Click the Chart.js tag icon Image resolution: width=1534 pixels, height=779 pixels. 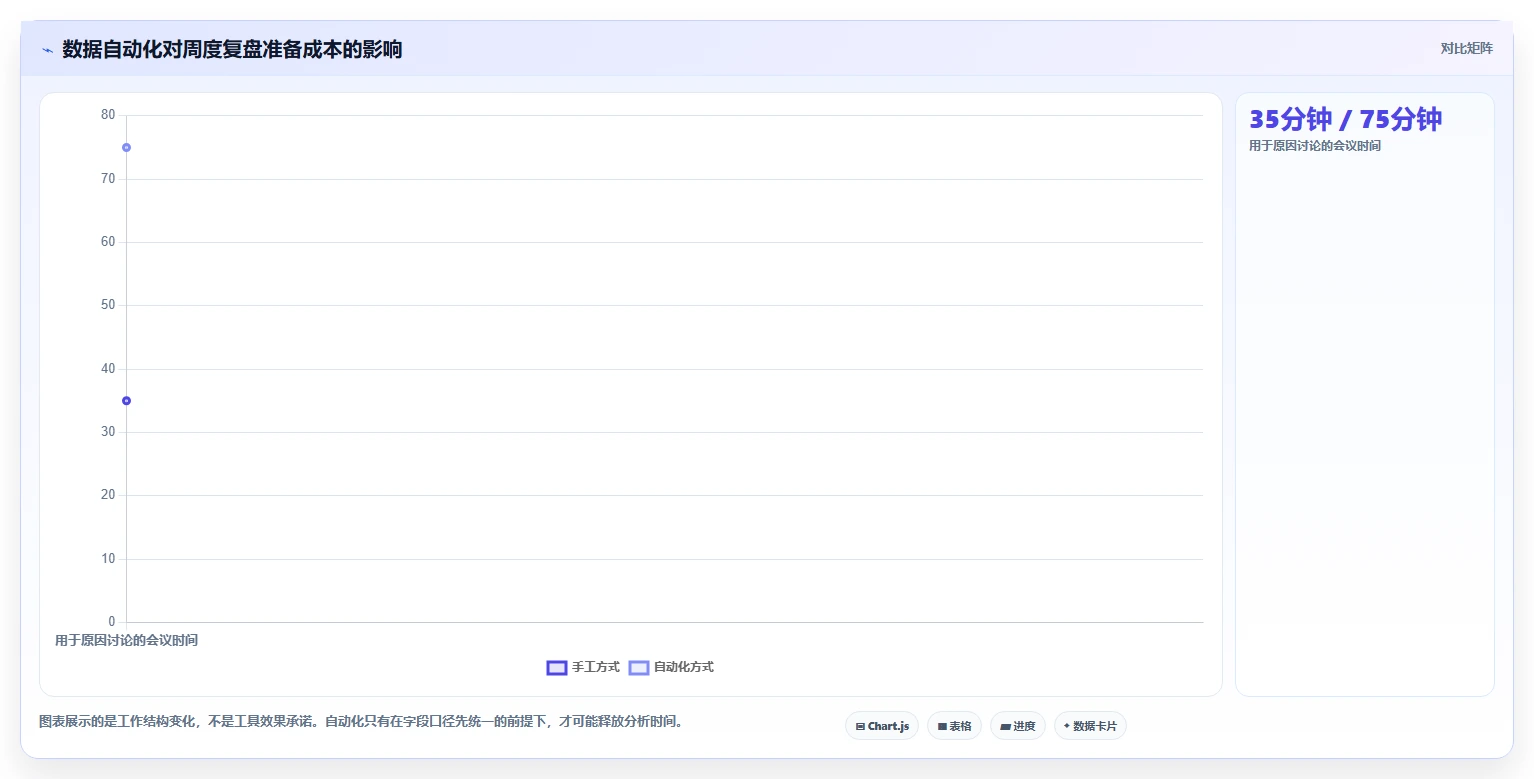point(860,727)
